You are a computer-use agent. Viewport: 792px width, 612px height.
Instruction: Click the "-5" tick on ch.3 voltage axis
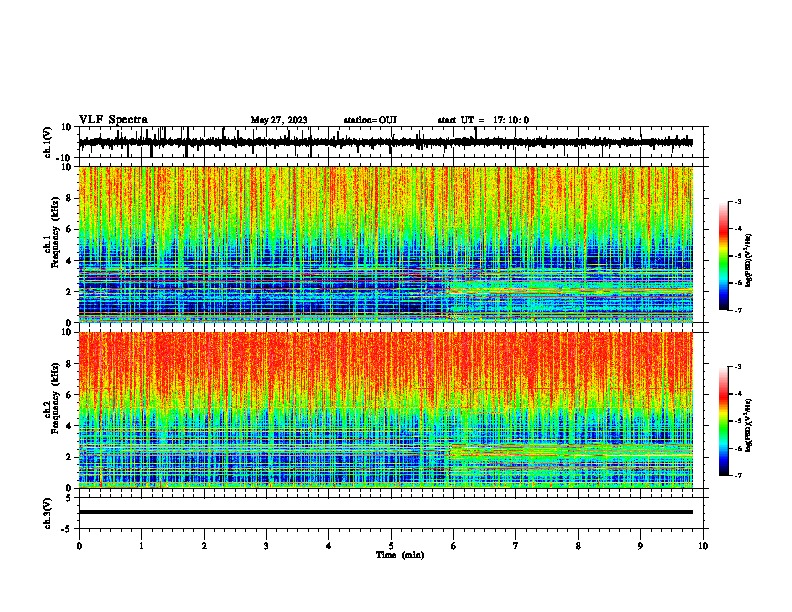pyautogui.click(x=67, y=529)
